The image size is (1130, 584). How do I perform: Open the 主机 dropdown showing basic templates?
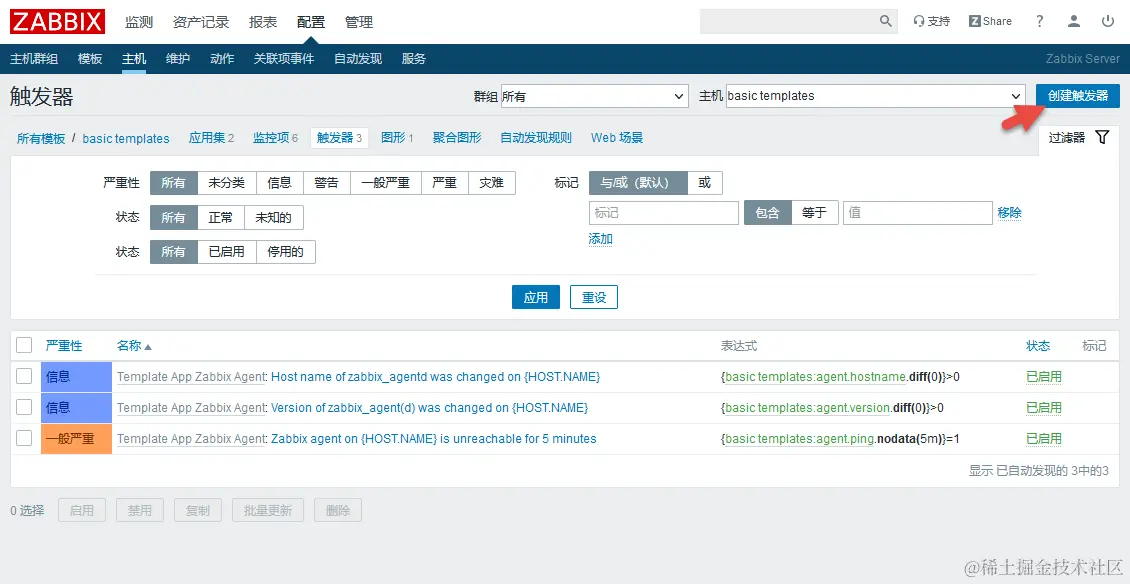873,96
